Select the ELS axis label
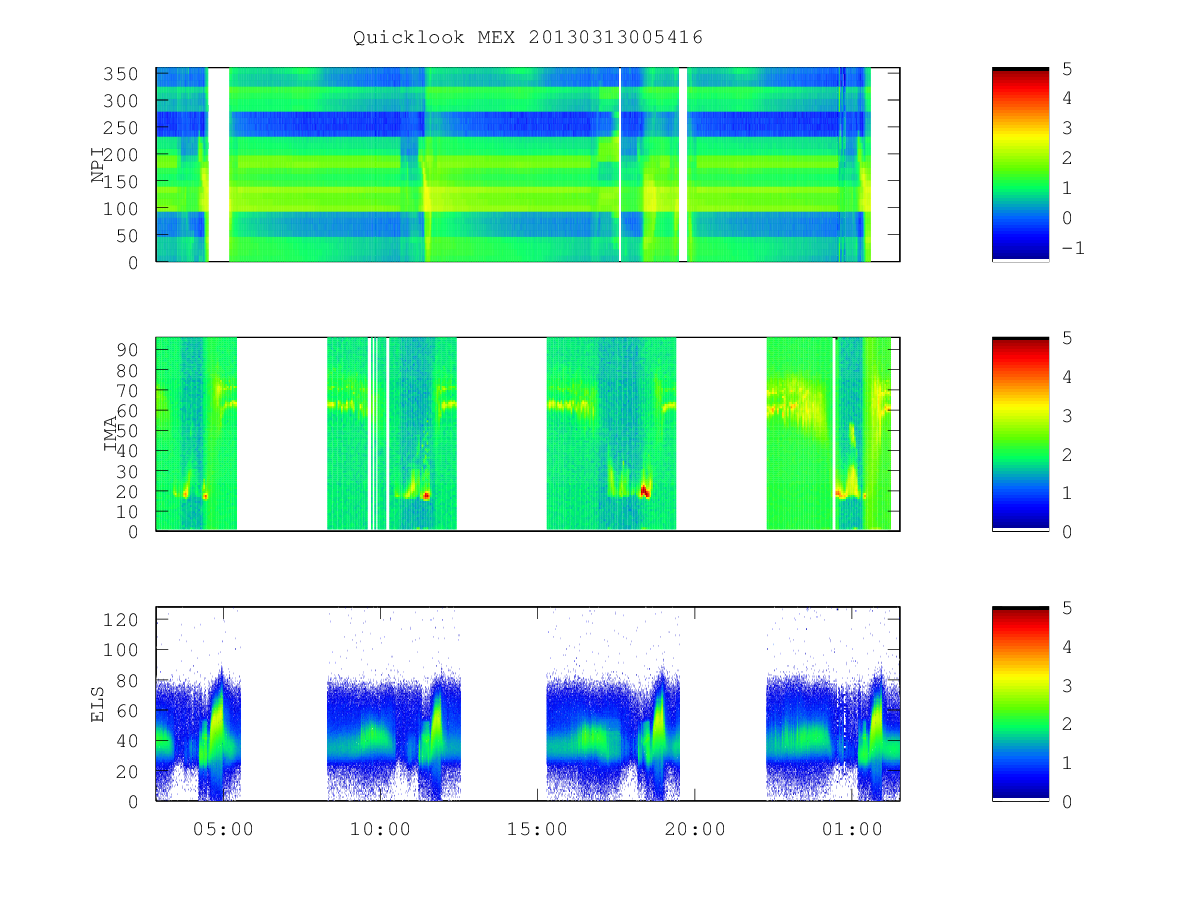This screenshot has width=1200, height=900. [x=98, y=703]
